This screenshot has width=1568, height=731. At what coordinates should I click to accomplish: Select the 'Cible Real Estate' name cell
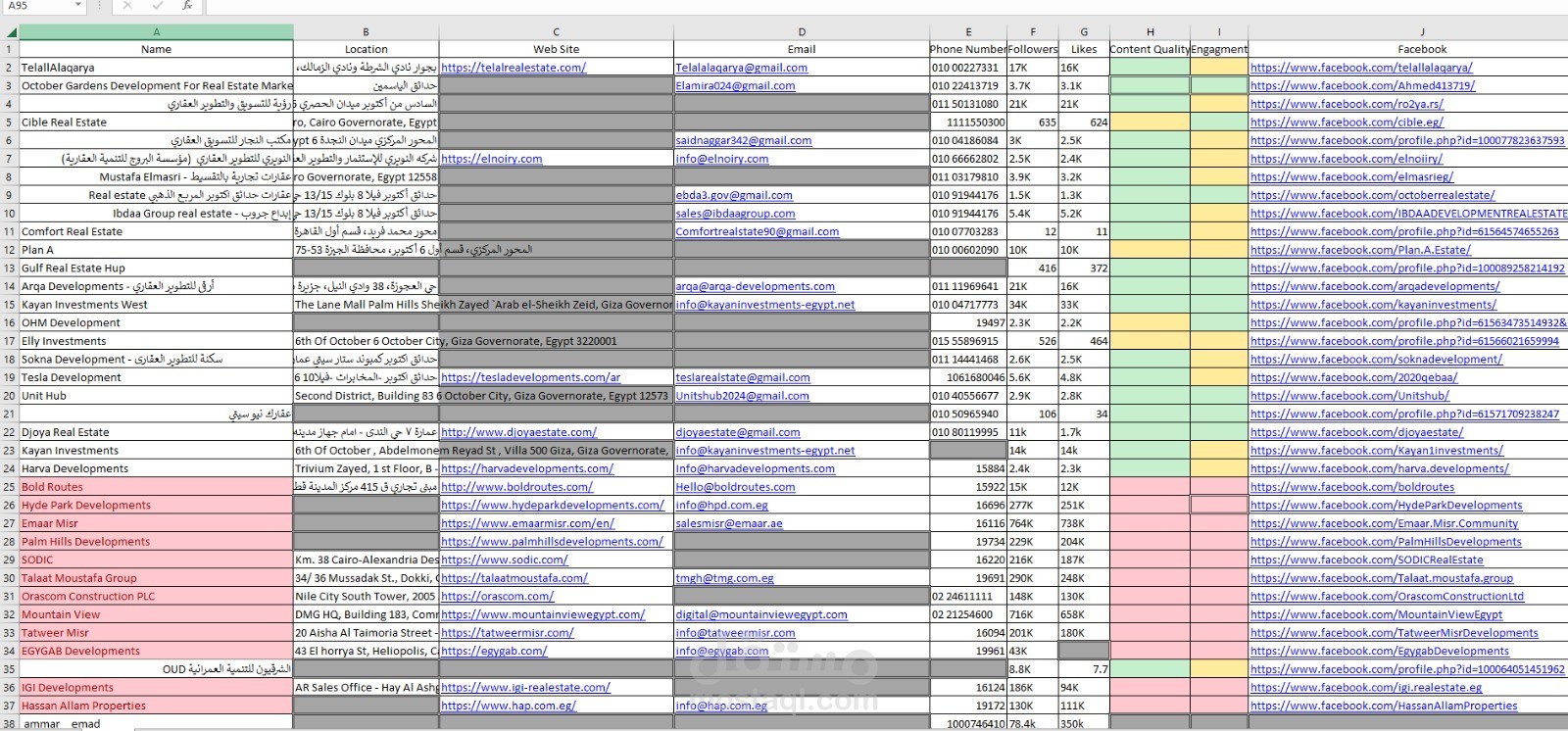156,122
